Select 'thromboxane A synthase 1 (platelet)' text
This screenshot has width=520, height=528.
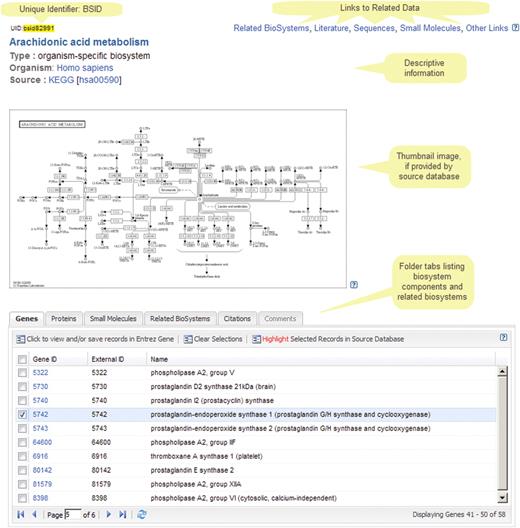[206, 456]
